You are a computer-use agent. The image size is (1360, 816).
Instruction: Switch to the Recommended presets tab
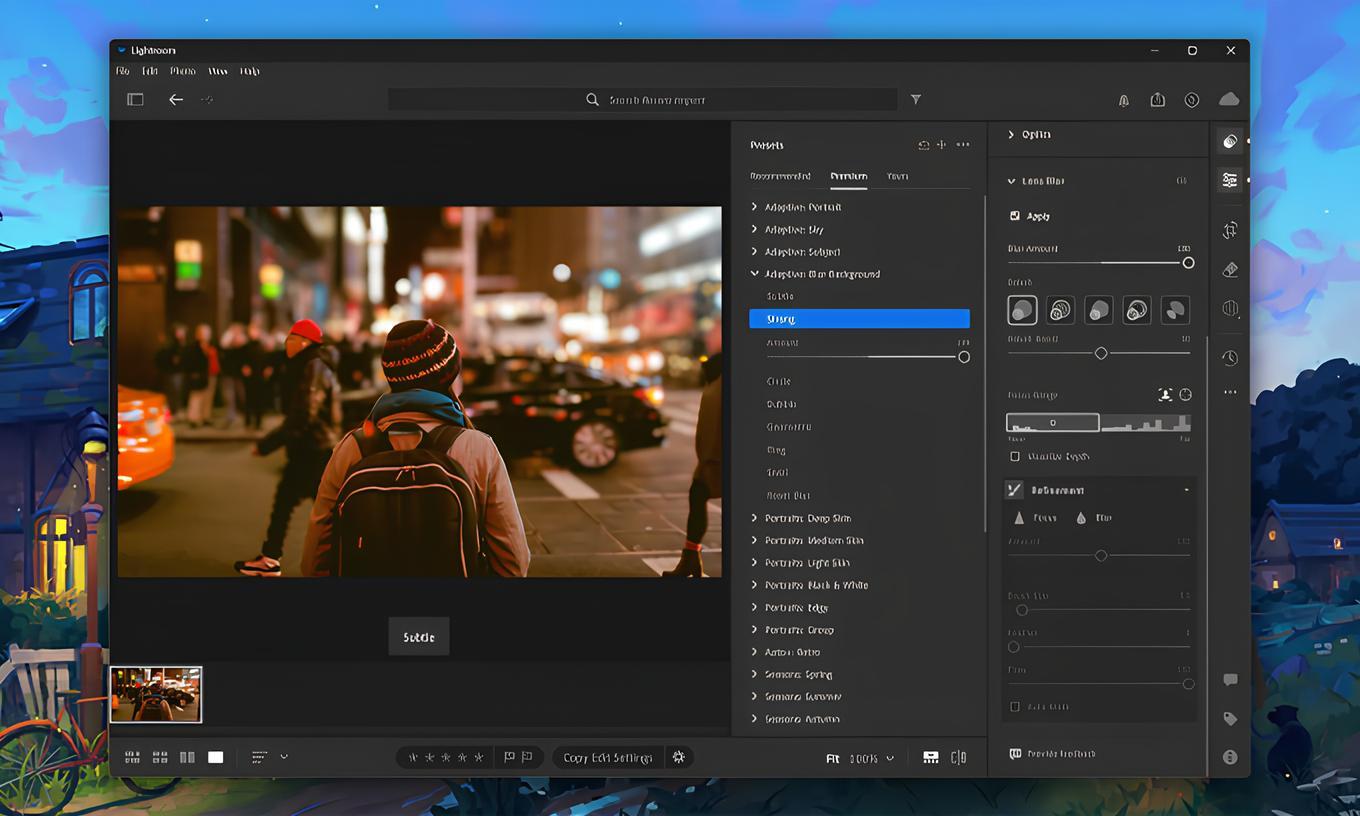(x=780, y=176)
